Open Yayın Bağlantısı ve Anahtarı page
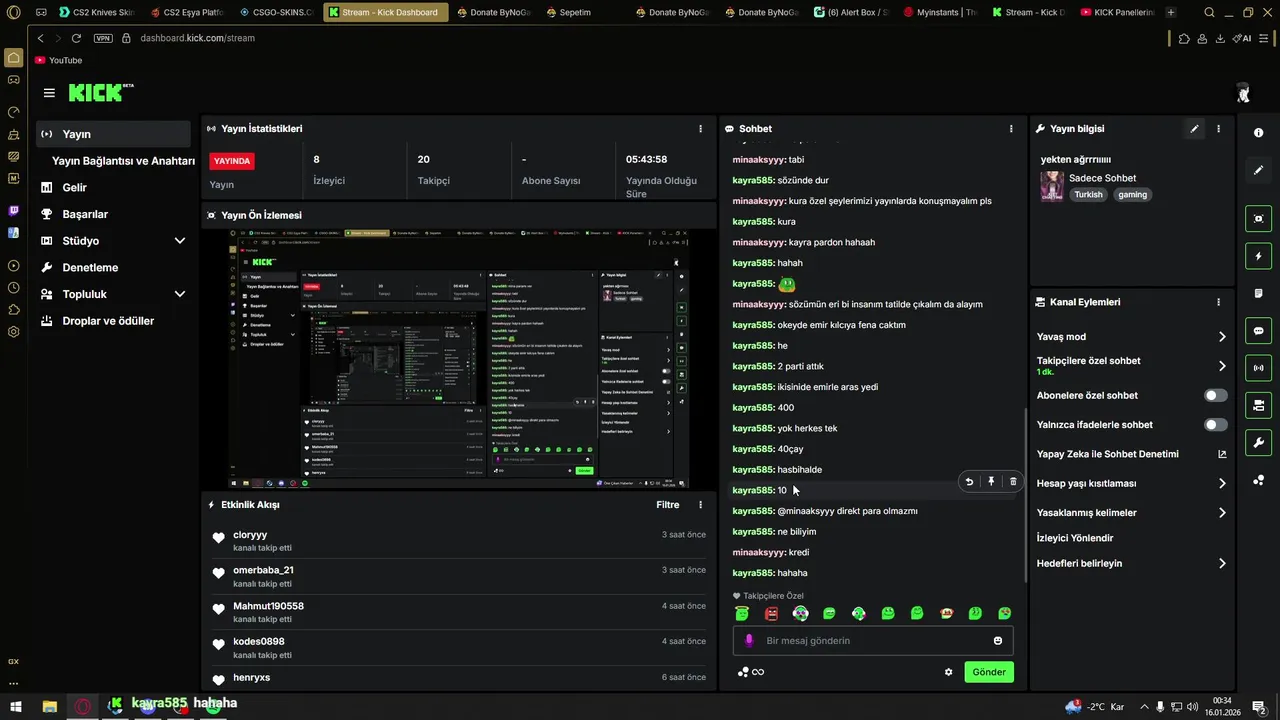 click(x=123, y=161)
